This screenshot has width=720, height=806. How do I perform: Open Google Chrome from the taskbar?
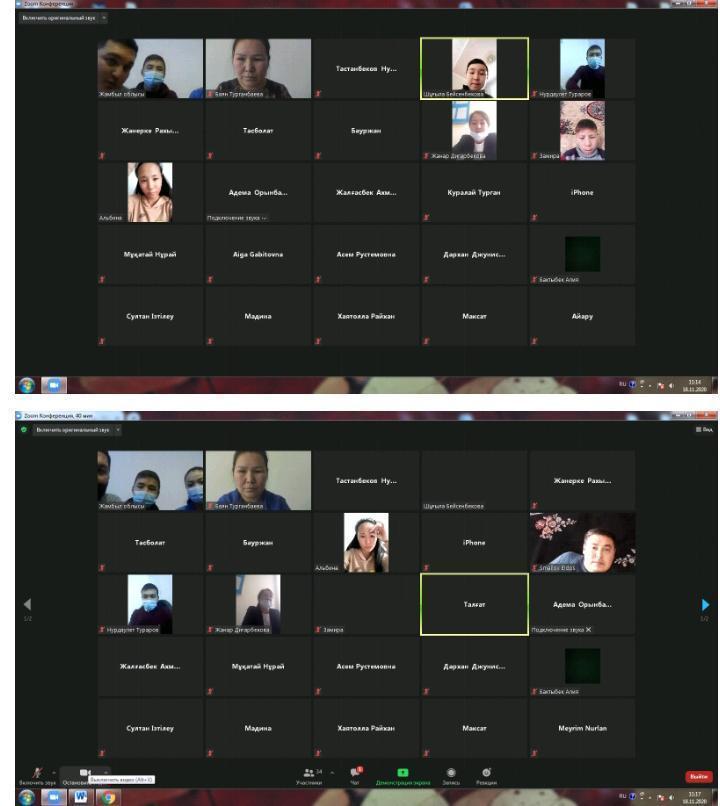click(108, 797)
